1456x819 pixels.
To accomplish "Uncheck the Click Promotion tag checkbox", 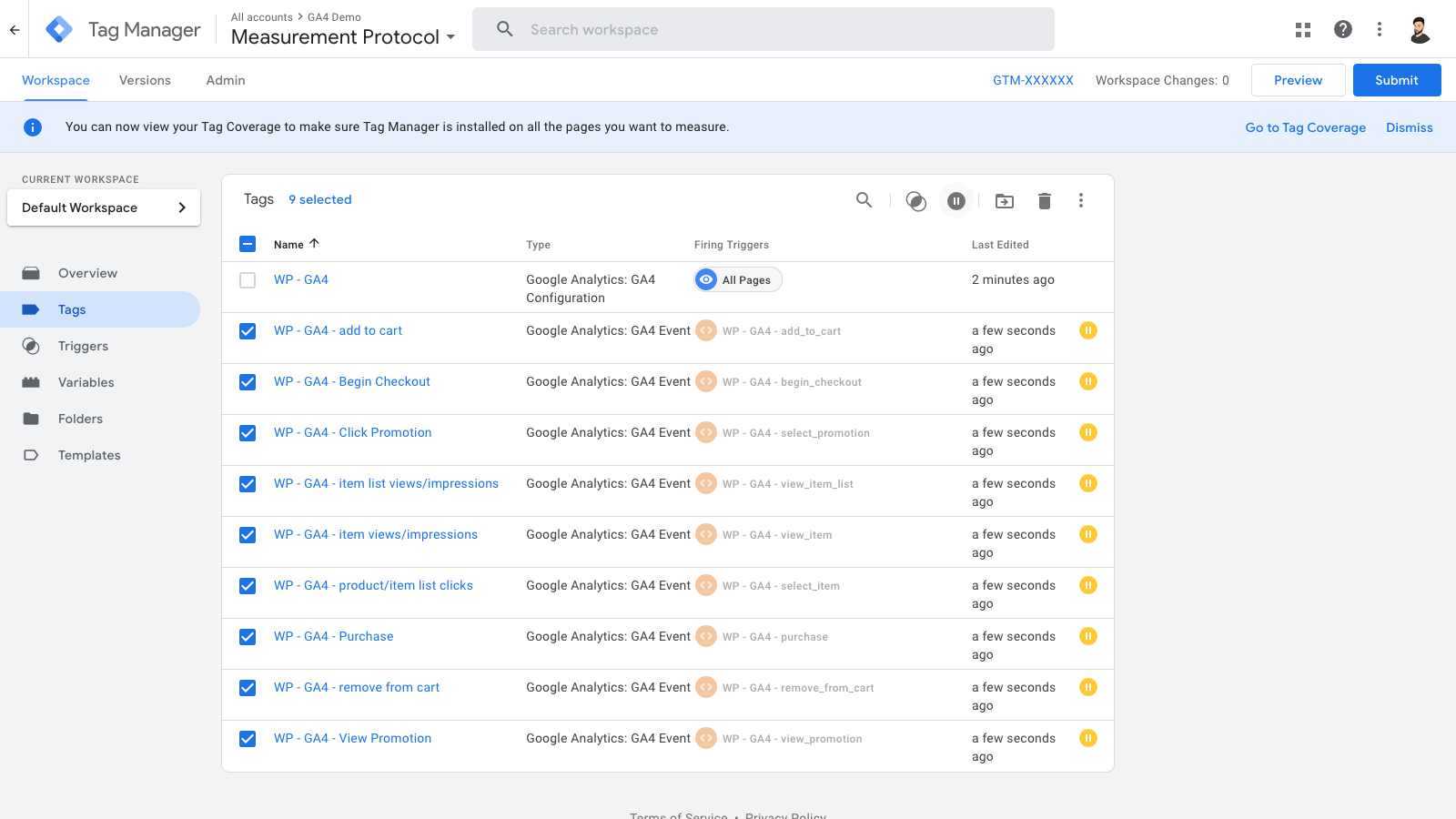I will 248,433.
